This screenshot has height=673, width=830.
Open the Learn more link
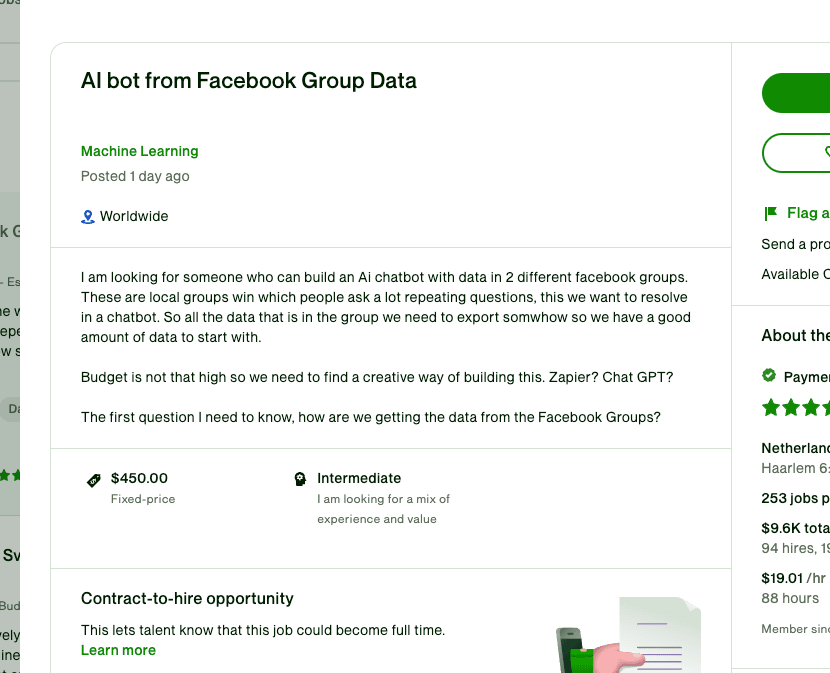point(118,650)
